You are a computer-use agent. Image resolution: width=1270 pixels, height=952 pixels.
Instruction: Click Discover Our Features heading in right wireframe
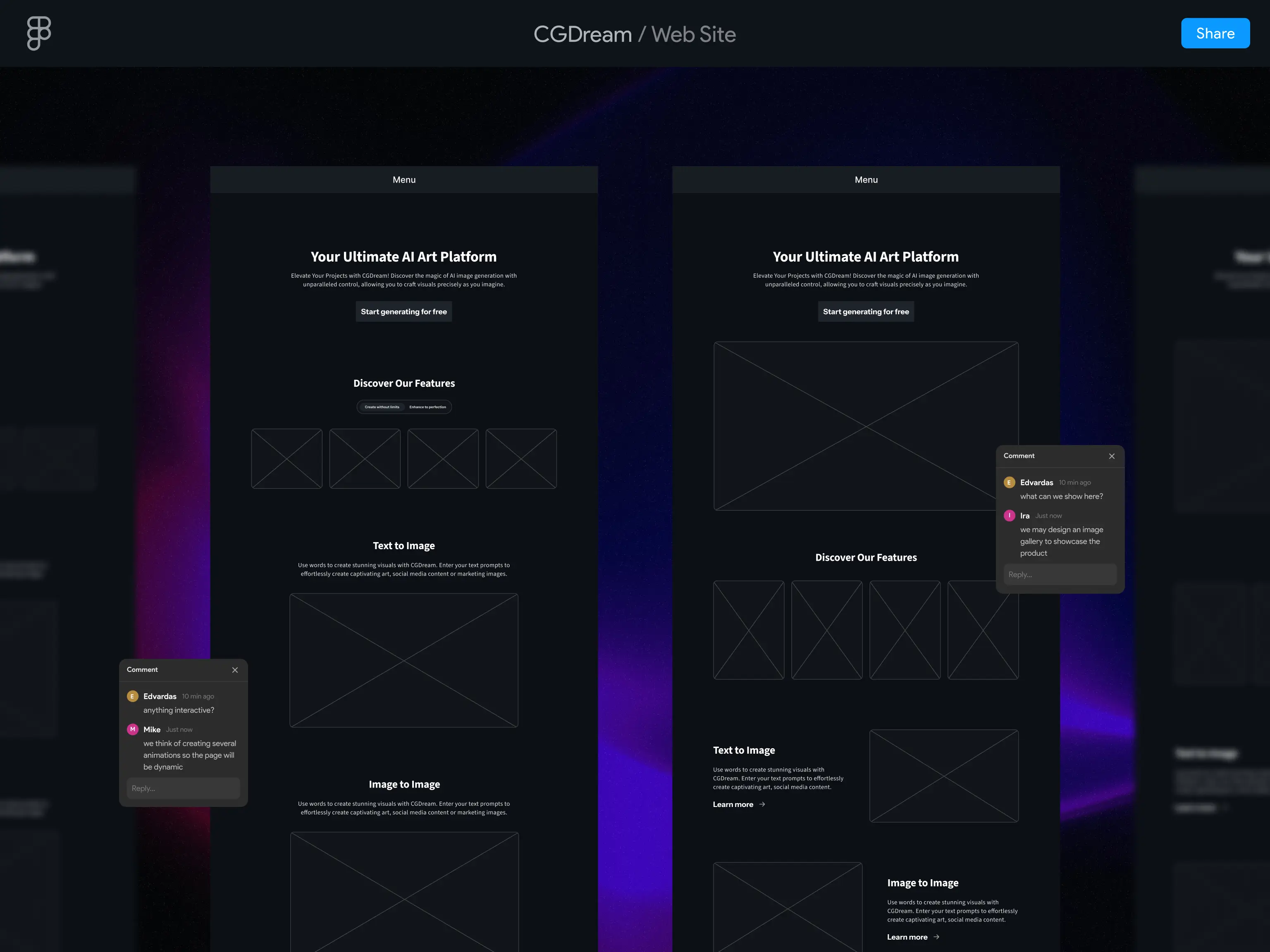pos(866,558)
